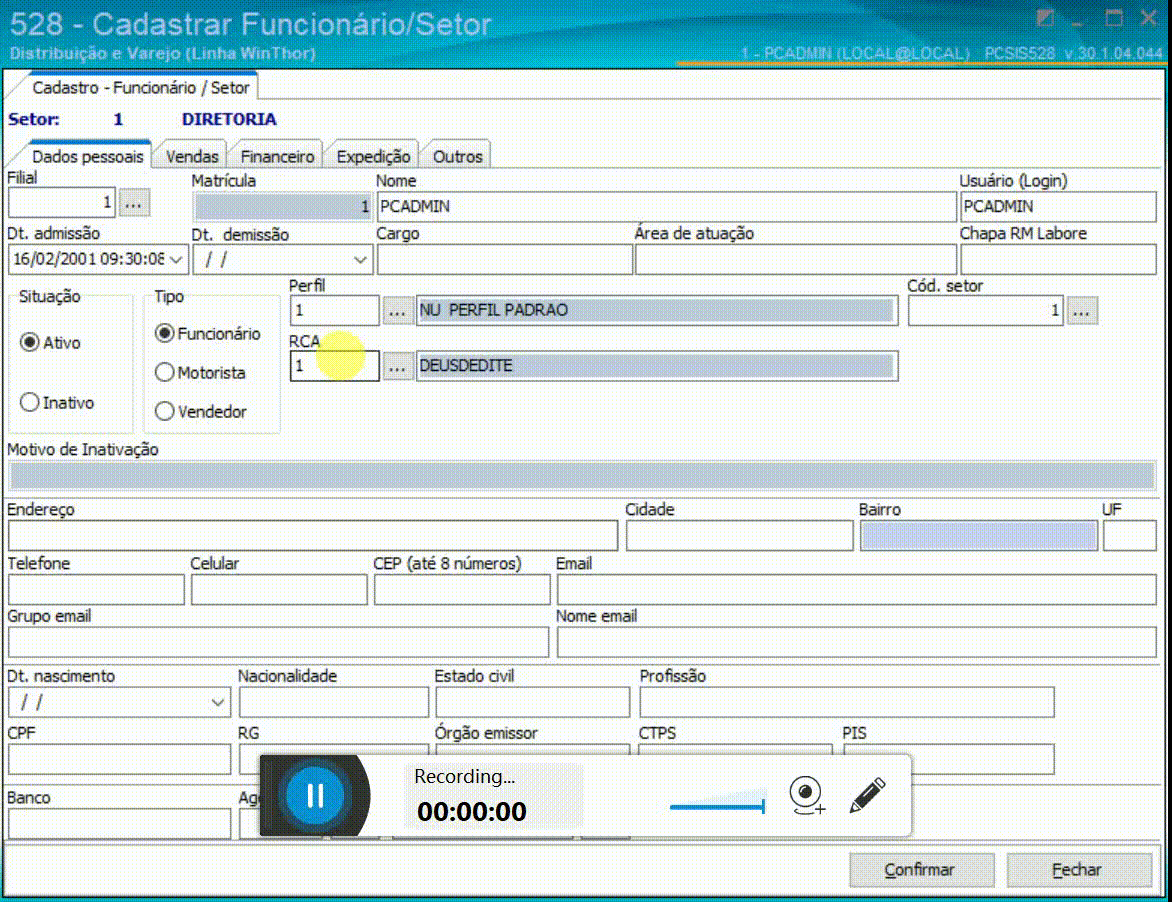Select Cadastro - Funcionário / Setor tab
Screen dimensions: 1172x902
click(141, 87)
